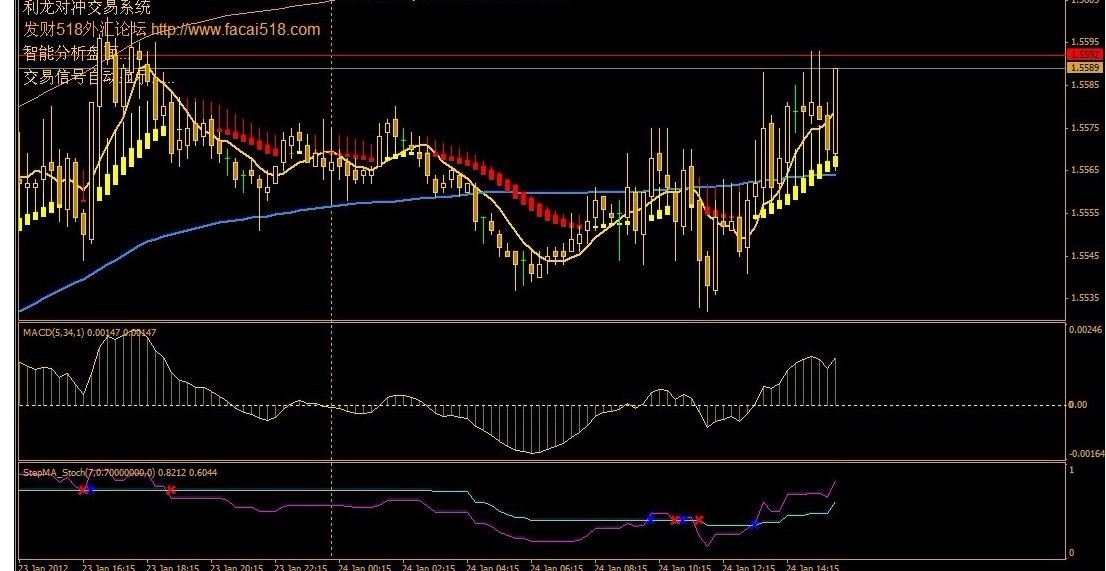Viewport: 1106px width, 571px height.
Task: Click the MACD 0.00 zero level label
Action: [1077, 405]
